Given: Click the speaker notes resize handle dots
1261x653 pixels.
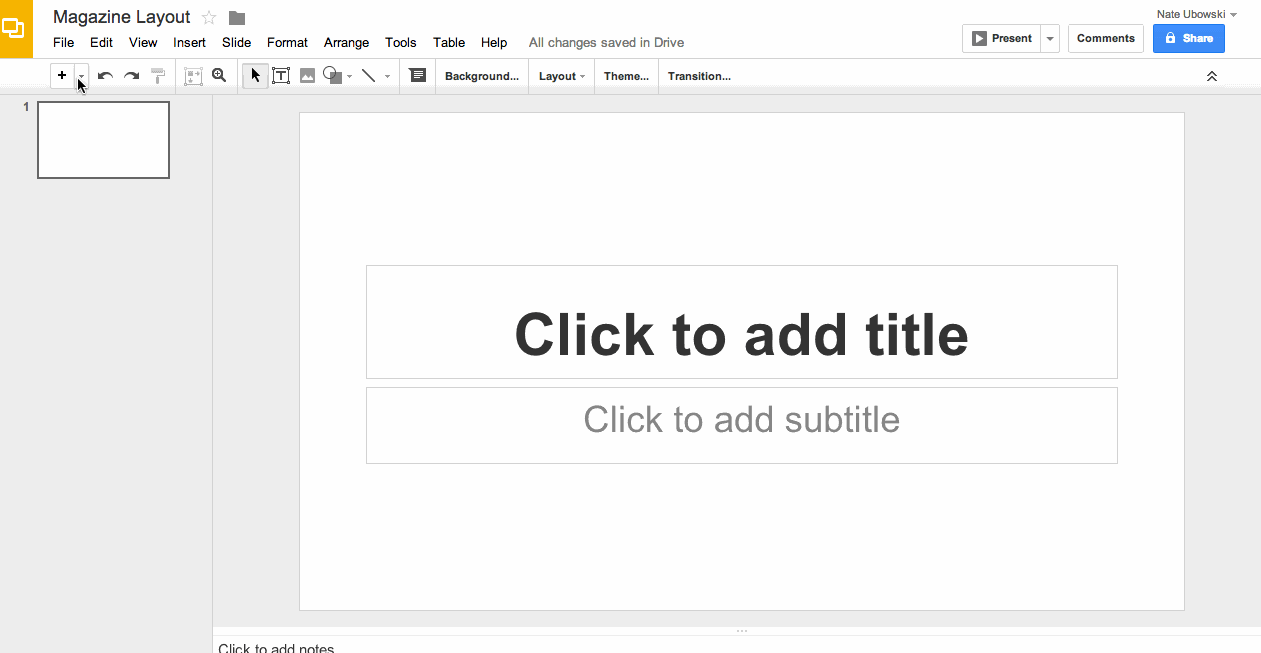Looking at the screenshot, I should 742,631.
